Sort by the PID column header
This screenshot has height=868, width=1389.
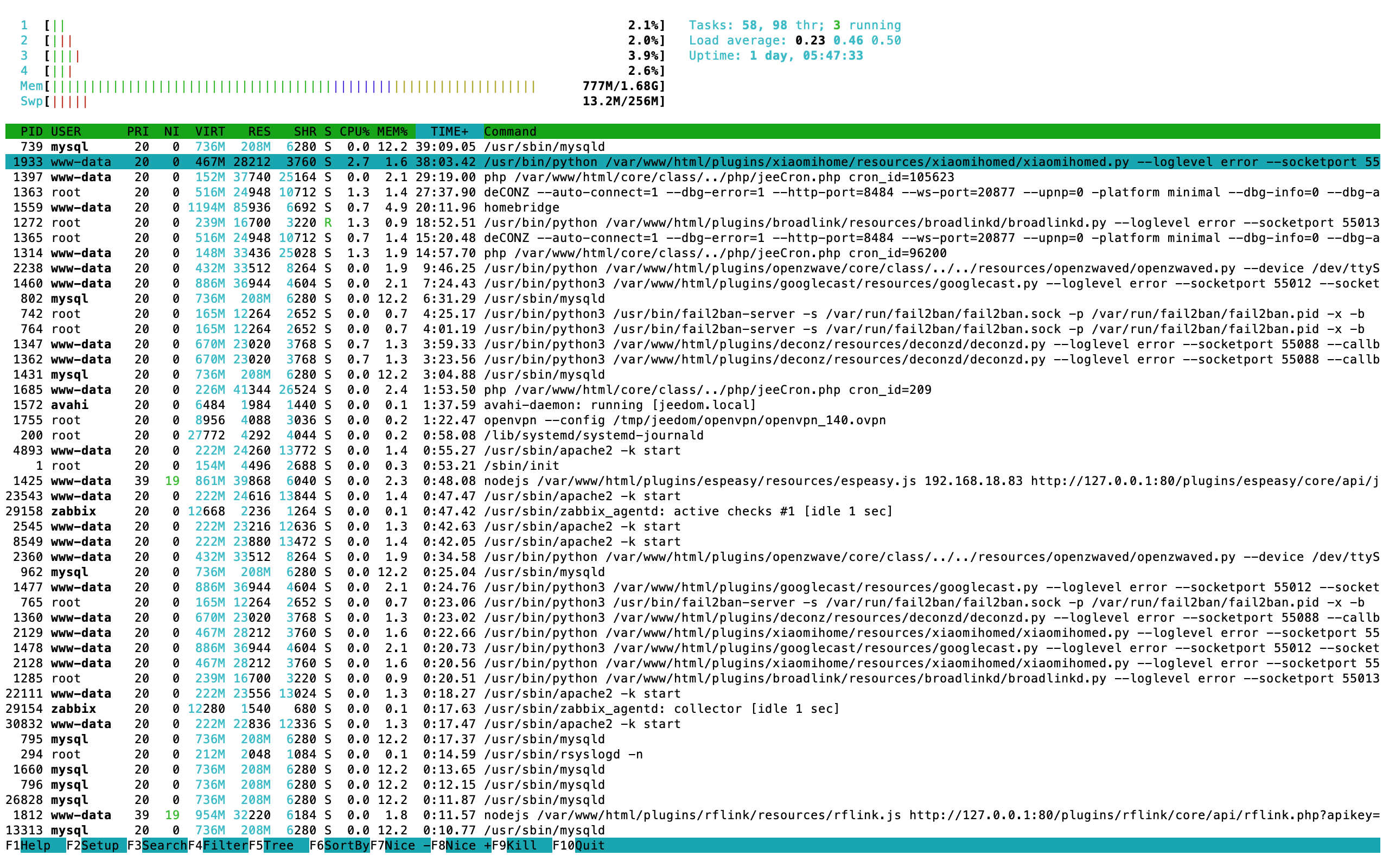31,131
